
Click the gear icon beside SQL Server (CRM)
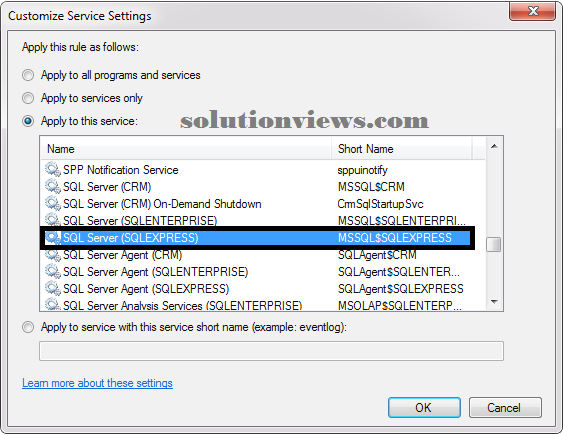click(52, 186)
